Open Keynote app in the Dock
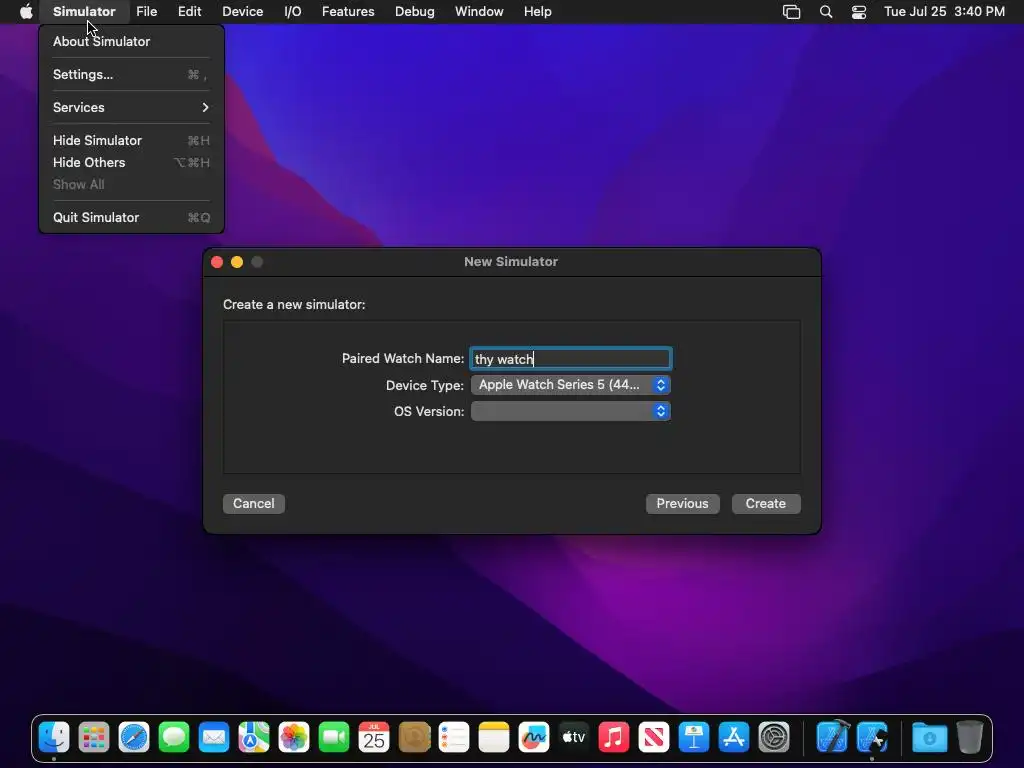This screenshot has width=1024, height=768. point(694,738)
